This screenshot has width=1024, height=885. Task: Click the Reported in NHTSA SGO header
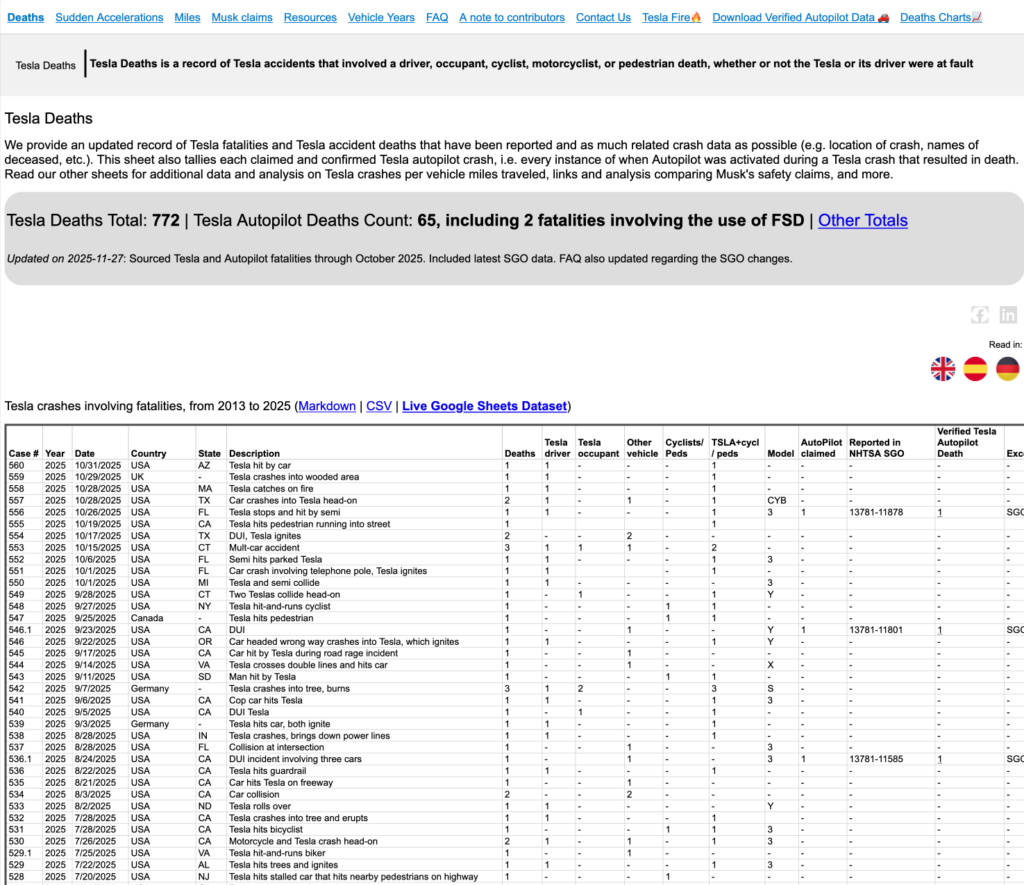point(876,448)
